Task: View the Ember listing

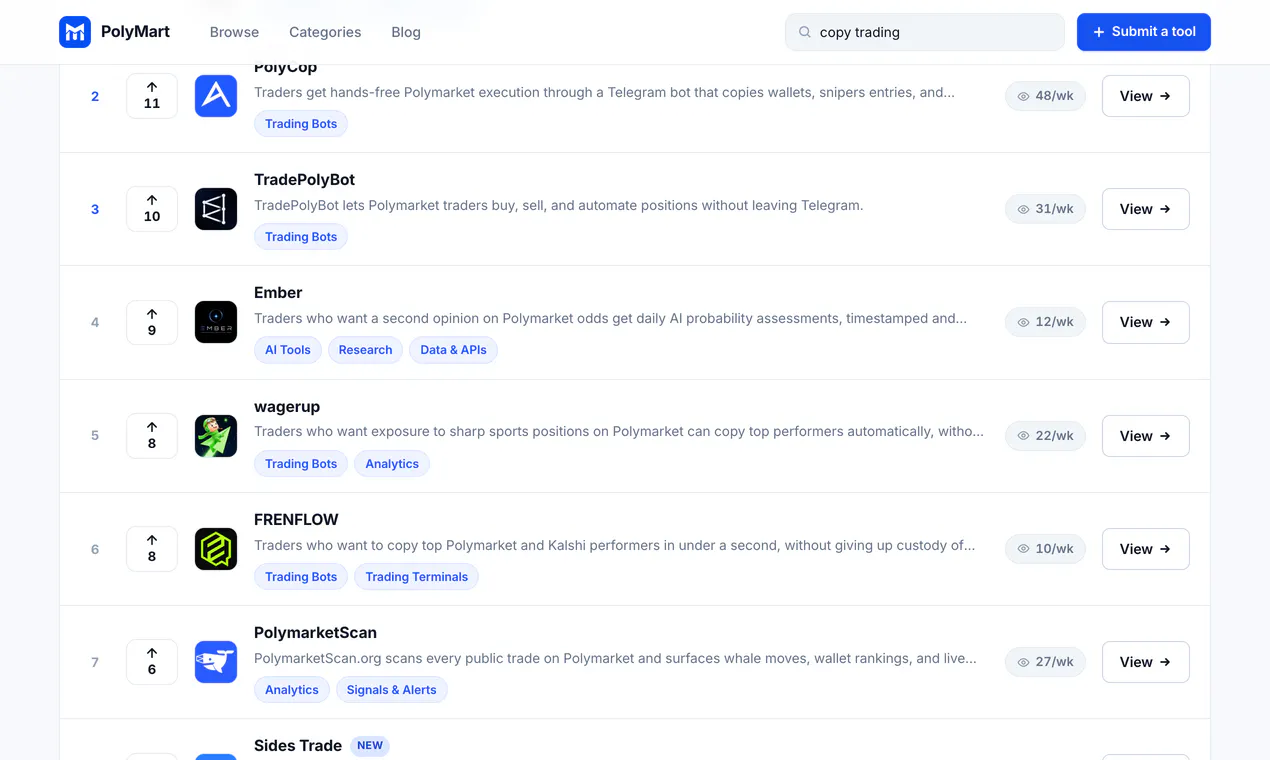Action: pos(1146,322)
